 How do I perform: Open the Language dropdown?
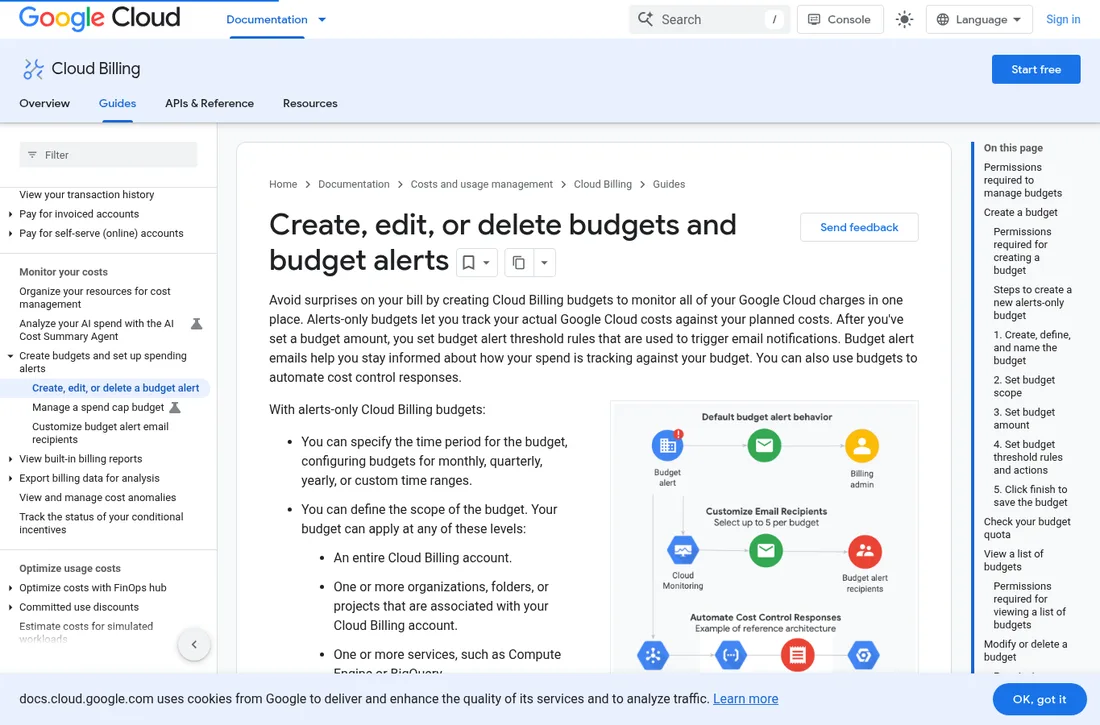click(x=979, y=20)
